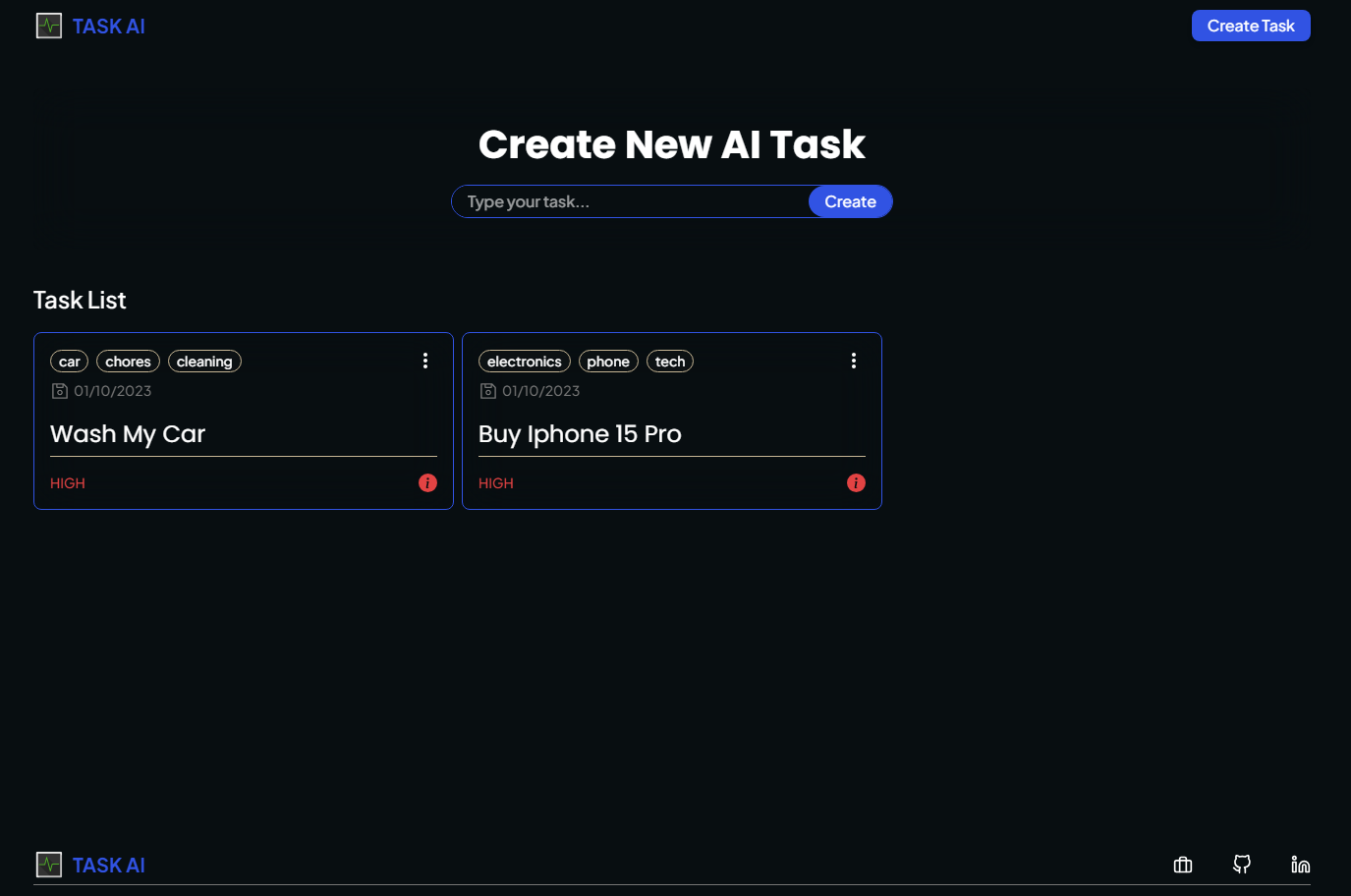The width and height of the screenshot is (1351, 896).
Task: Click the TASK AI logo in the footer
Action: (x=89, y=865)
